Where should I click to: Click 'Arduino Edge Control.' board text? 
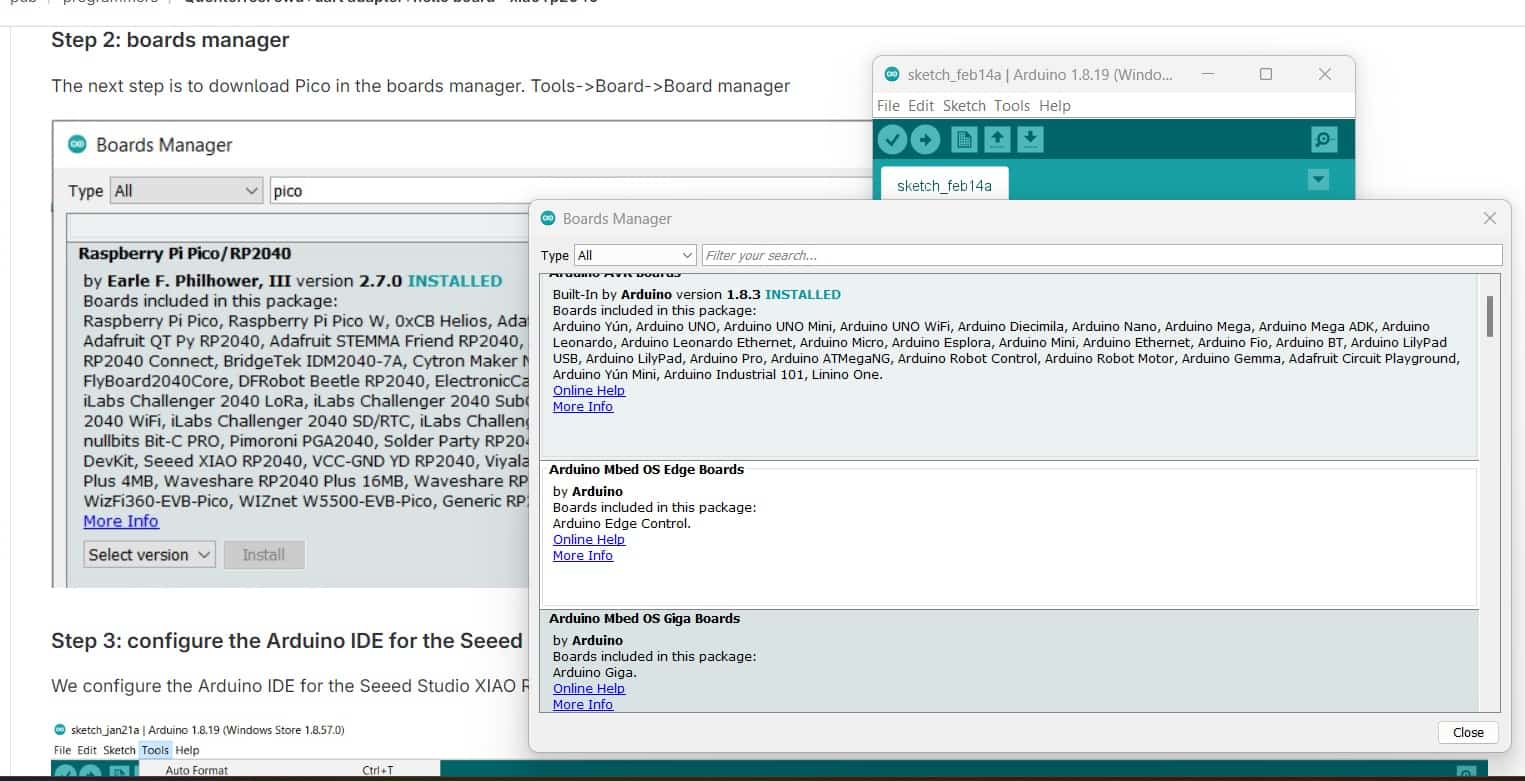[622, 524]
